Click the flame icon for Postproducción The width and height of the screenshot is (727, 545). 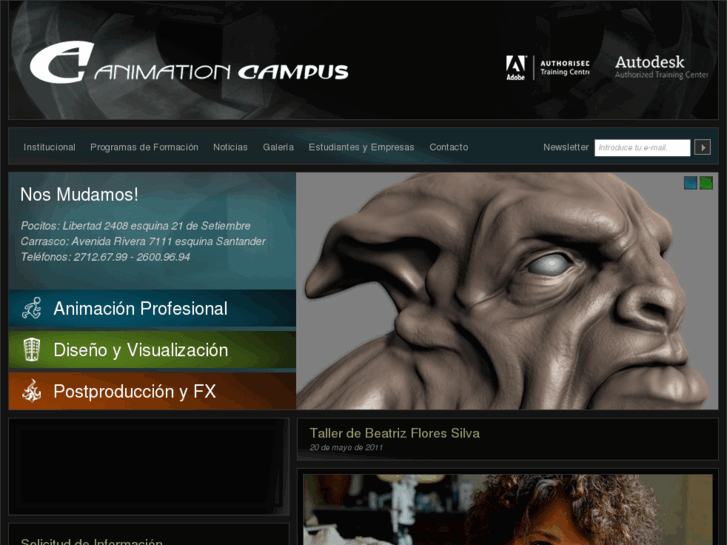(32, 391)
